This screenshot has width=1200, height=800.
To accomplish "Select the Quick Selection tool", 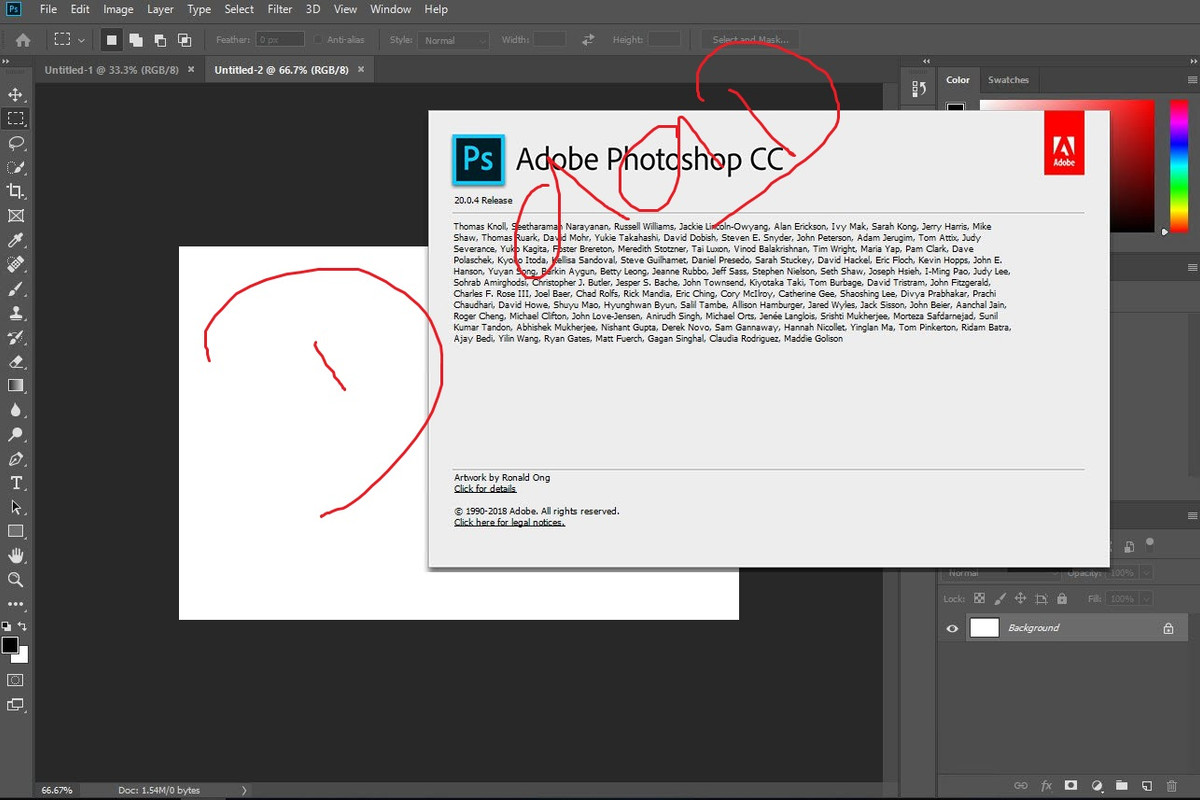I will click(x=16, y=167).
